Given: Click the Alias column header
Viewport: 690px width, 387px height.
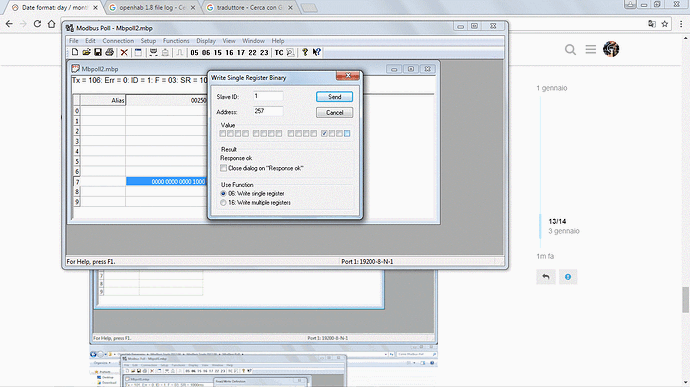Looking at the screenshot, I should (103, 100).
